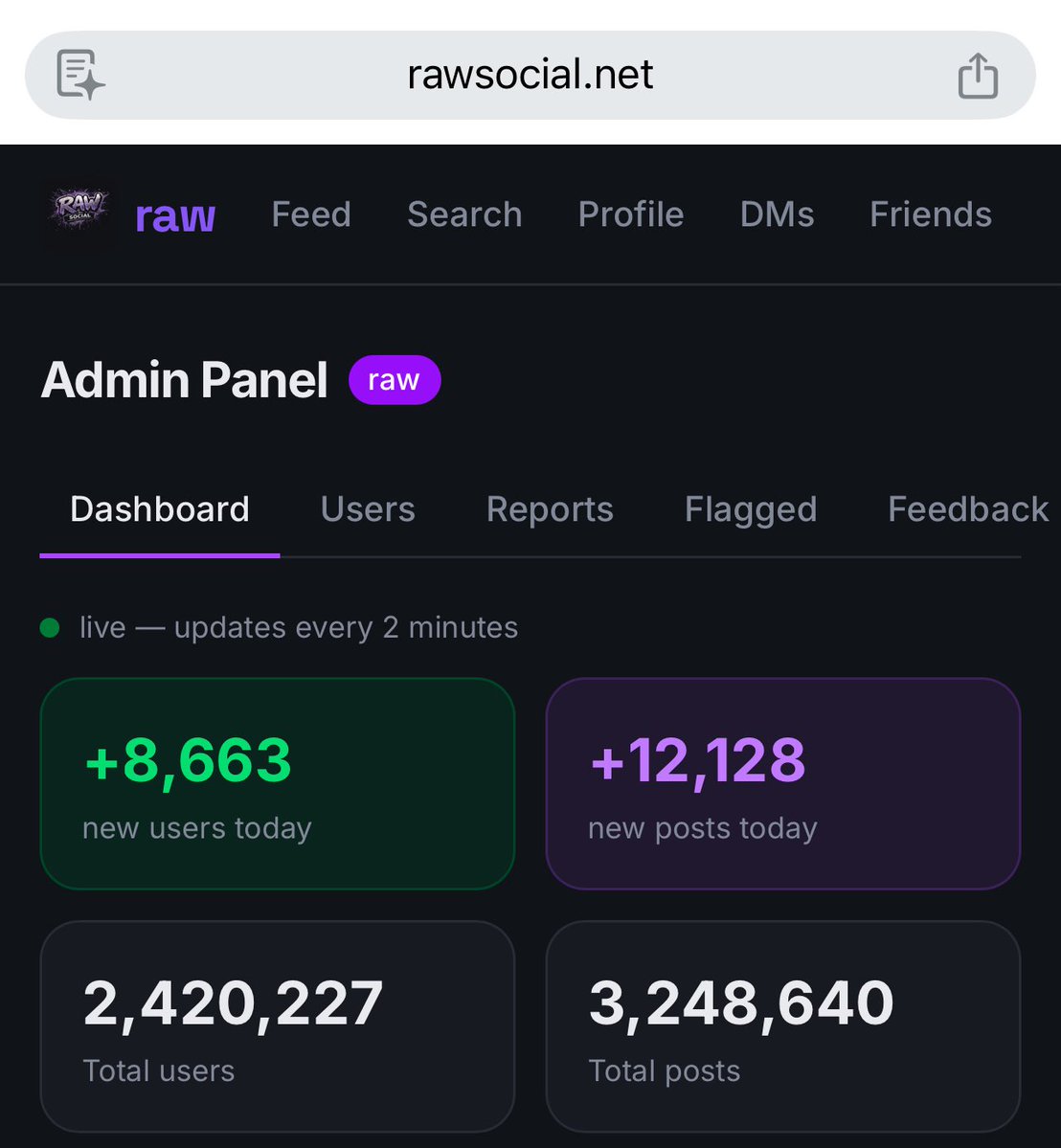Switch to the Users tab

368,509
